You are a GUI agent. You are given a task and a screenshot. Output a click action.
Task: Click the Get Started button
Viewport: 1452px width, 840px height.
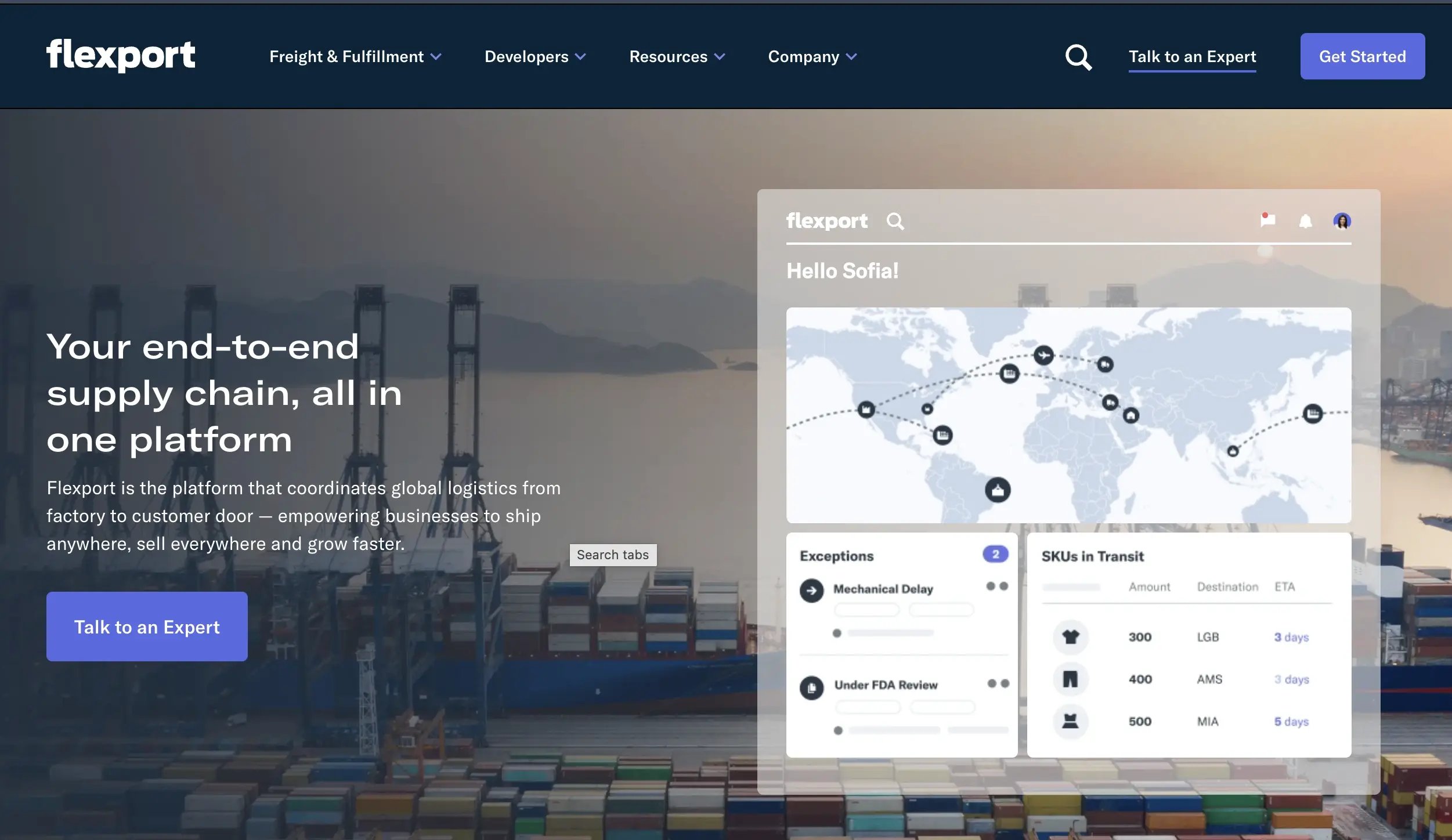pos(1362,56)
